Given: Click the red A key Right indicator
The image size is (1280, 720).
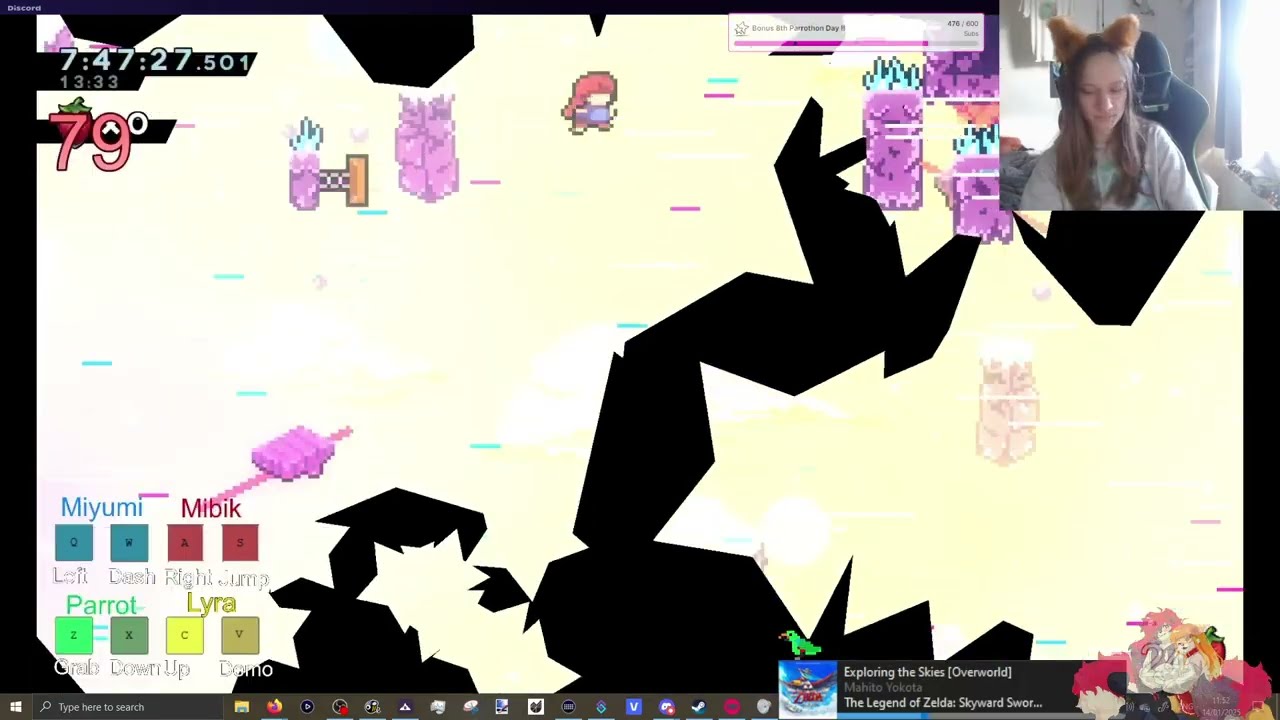Looking at the screenshot, I should 184,543.
